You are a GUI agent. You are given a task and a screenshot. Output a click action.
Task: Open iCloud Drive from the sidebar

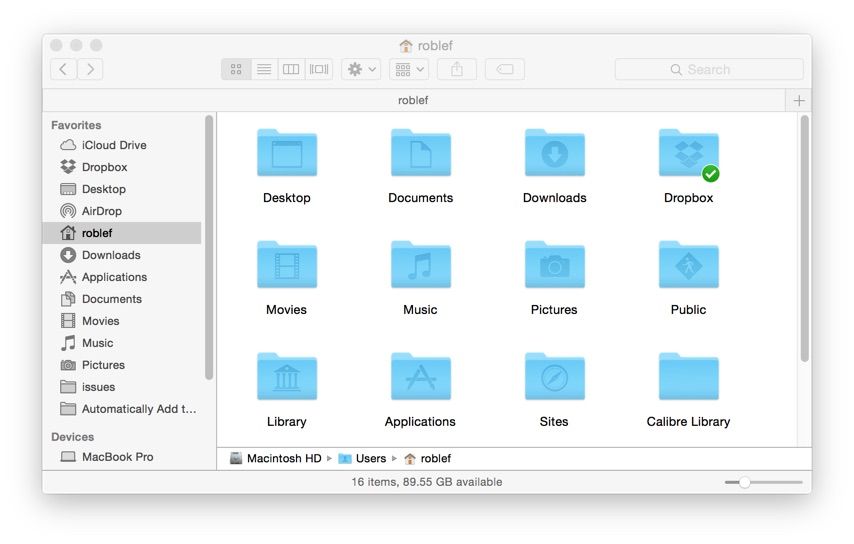(113, 145)
